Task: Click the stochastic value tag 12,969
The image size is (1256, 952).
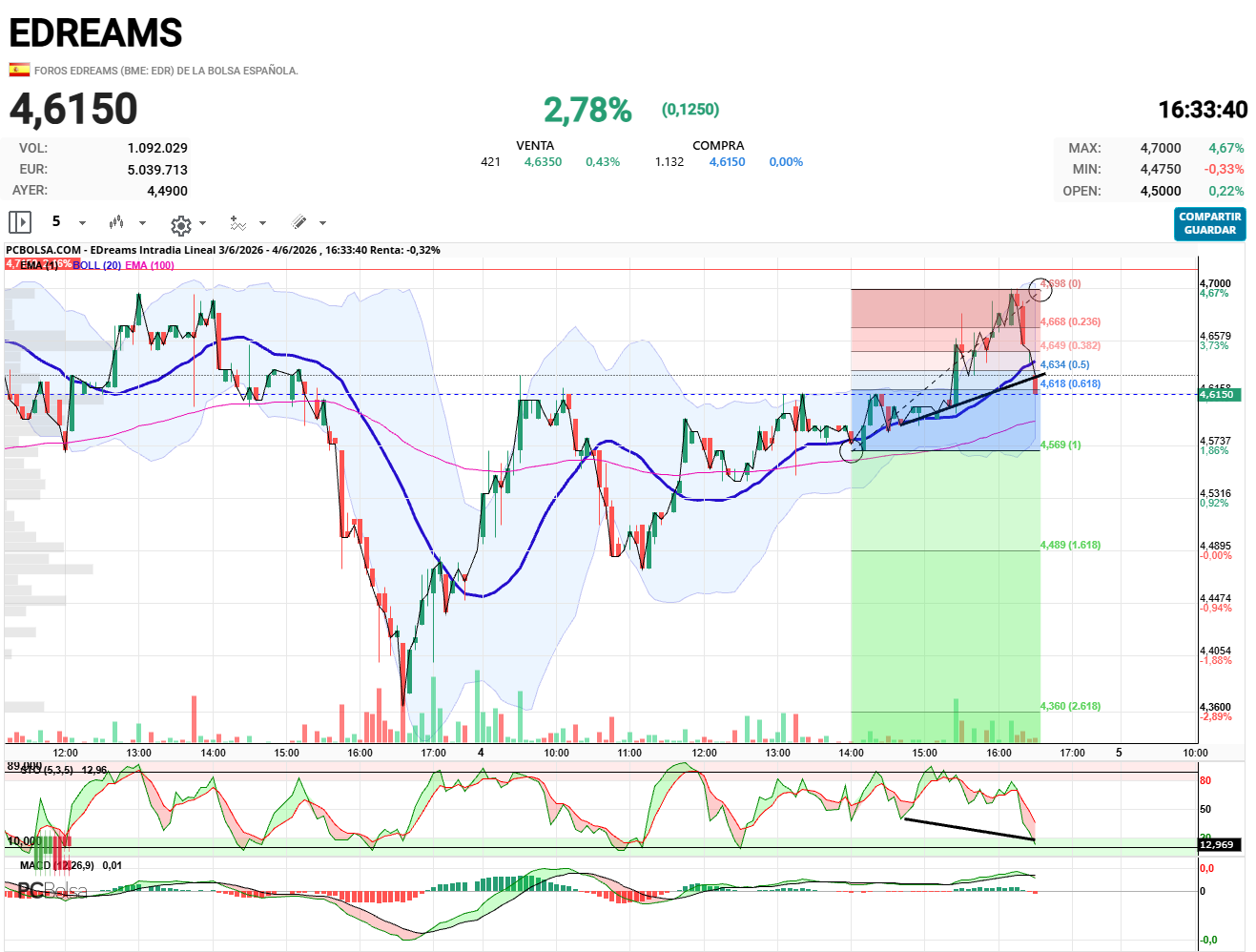Action: pyautogui.click(x=1220, y=844)
